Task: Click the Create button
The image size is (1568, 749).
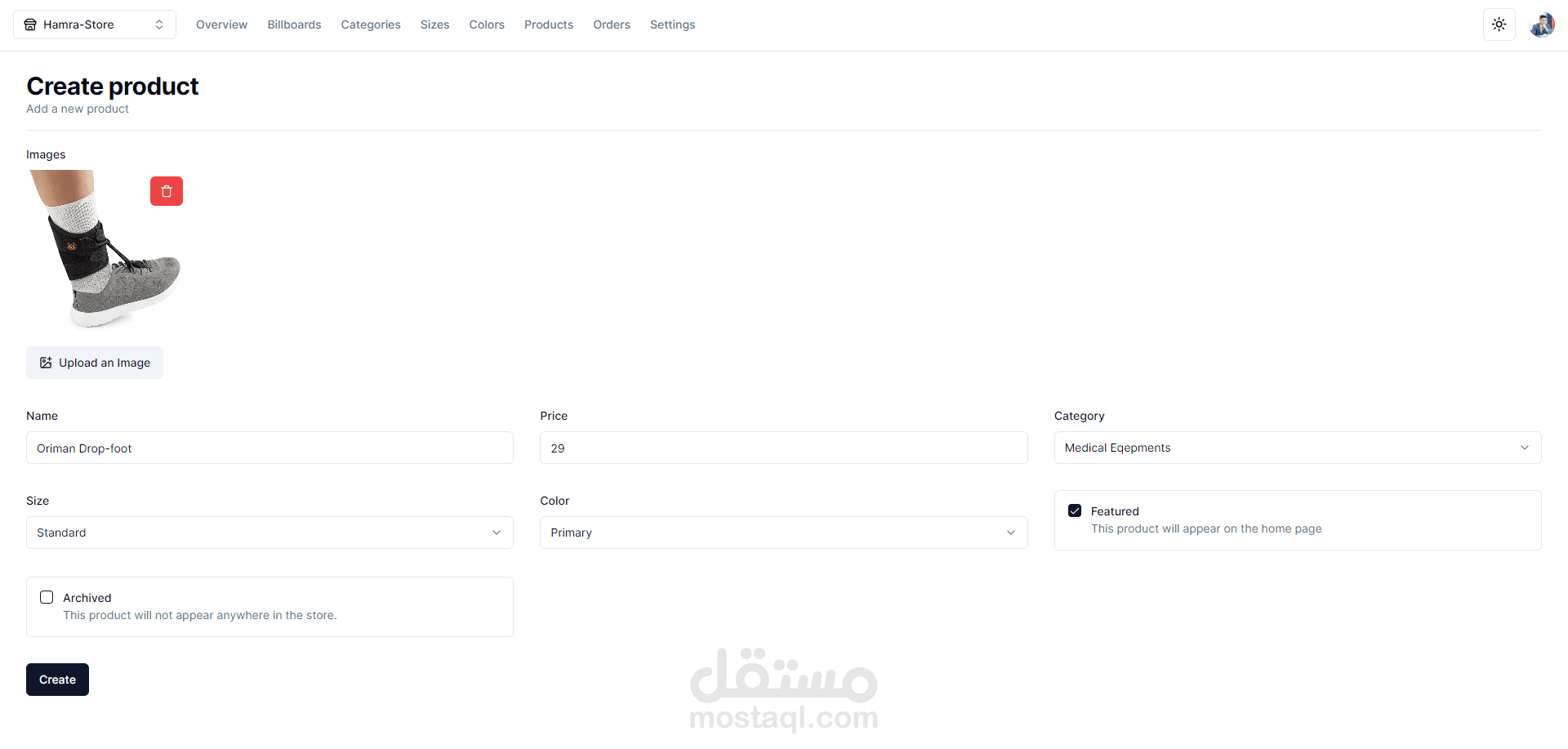Action: click(x=57, y=680)
